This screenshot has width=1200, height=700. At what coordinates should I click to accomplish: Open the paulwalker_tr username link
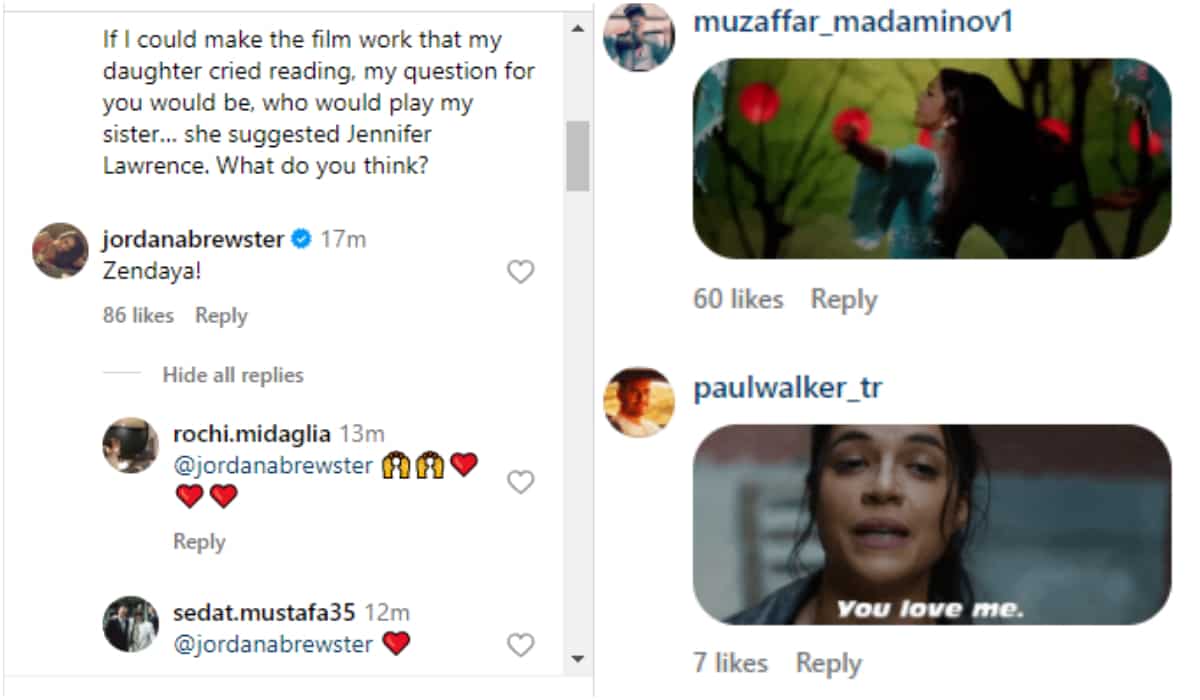coord(787,388)
